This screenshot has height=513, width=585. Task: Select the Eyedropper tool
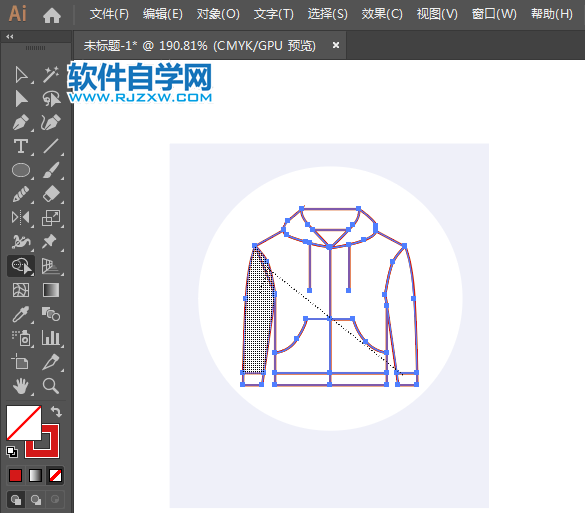coord(21,314)
